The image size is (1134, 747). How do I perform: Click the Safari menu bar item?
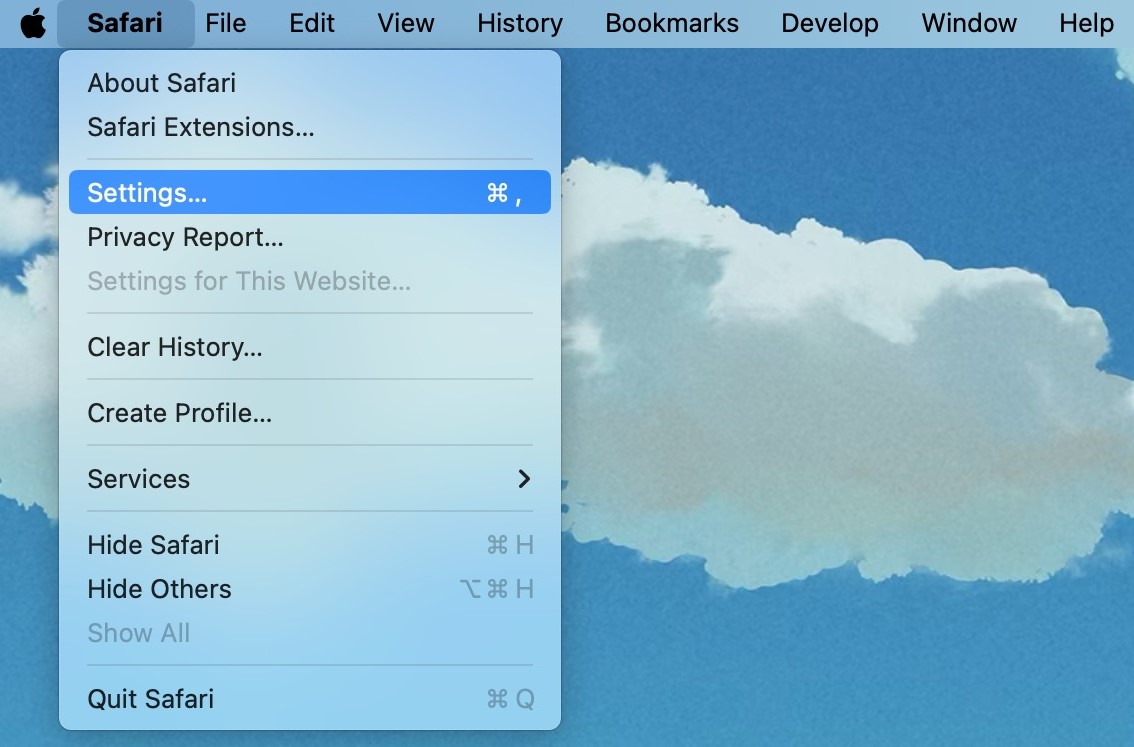coord(125,23)
